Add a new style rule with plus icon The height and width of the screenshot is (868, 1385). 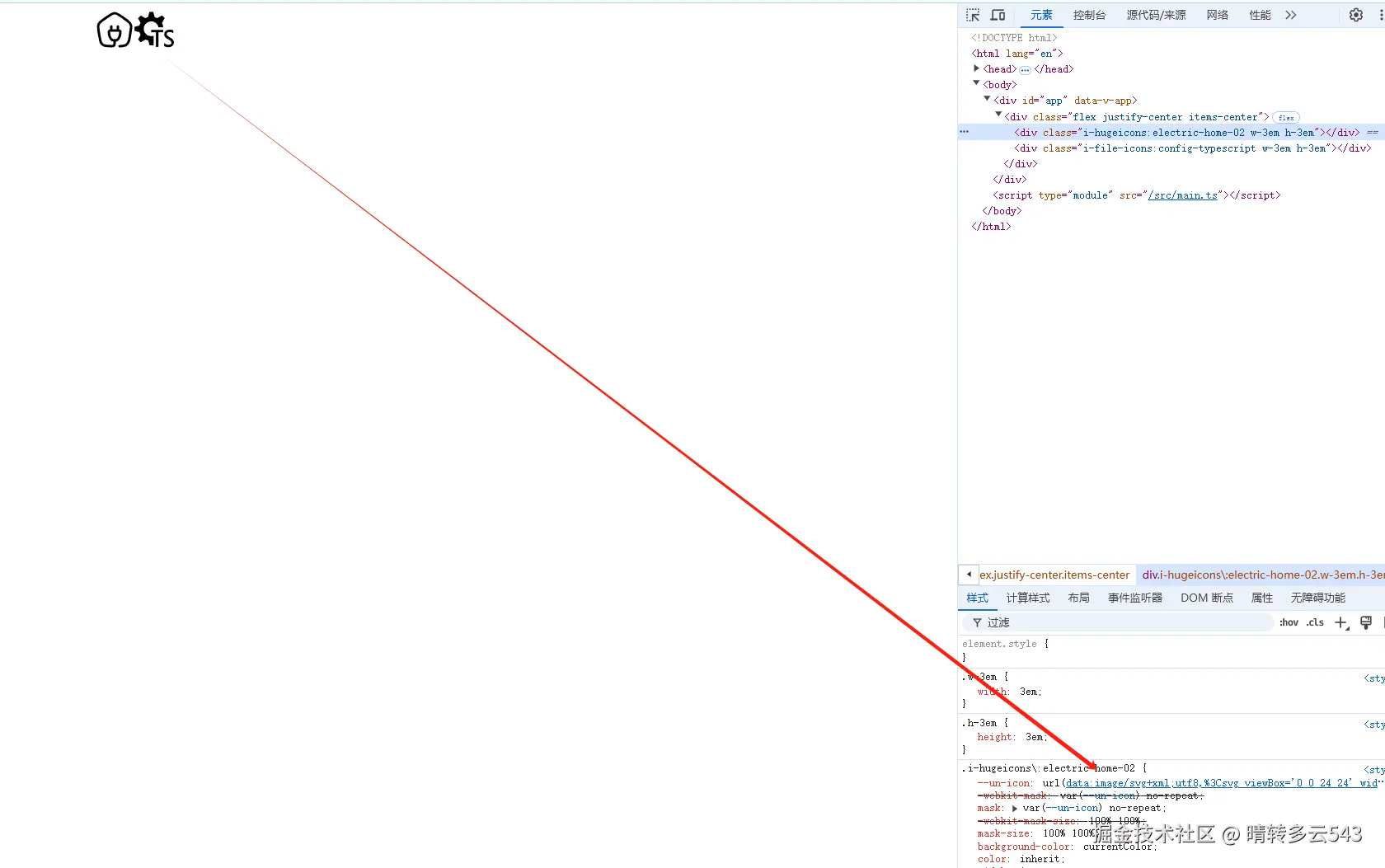pos(1341,622)
